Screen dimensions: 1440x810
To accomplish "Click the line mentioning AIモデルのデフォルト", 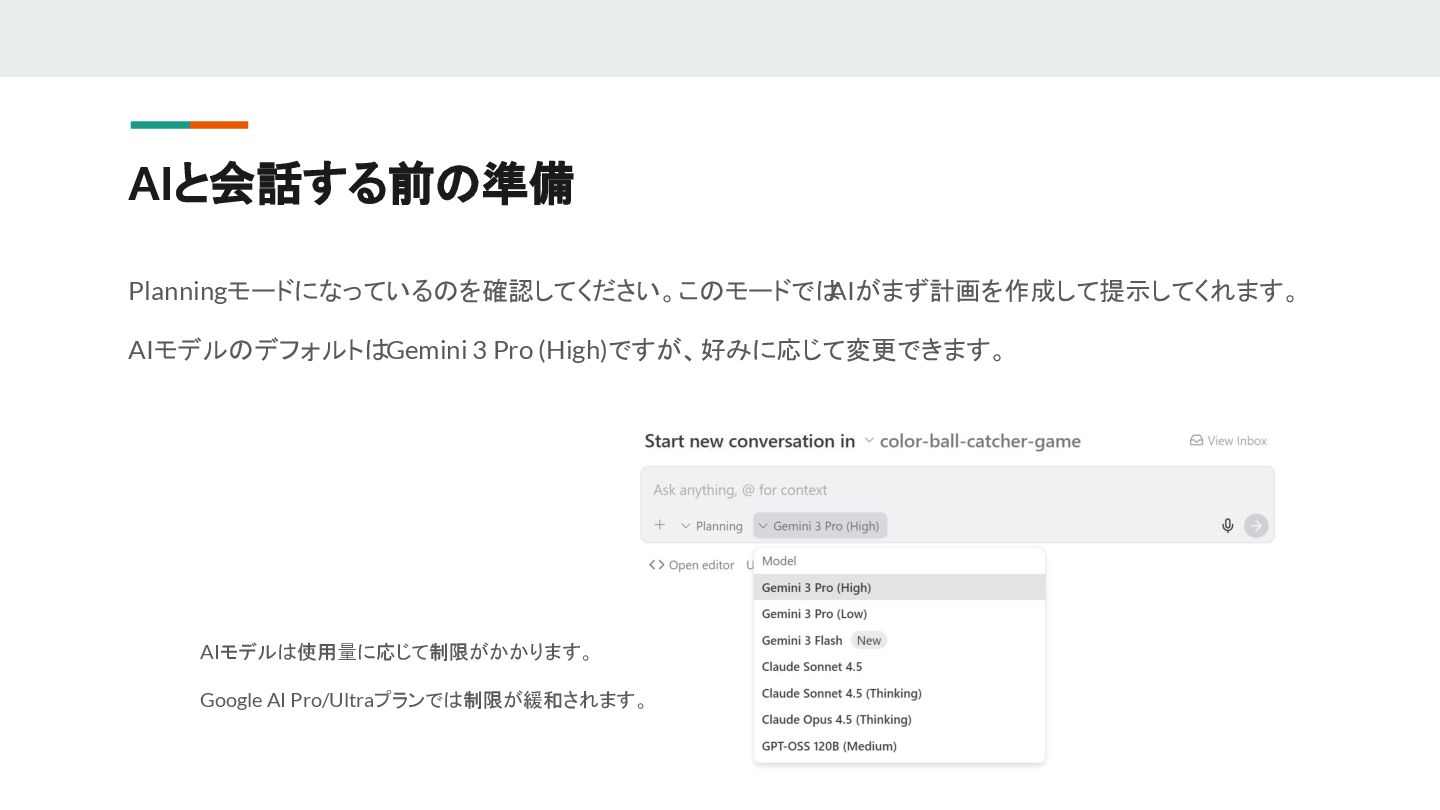I will point(567,350).
